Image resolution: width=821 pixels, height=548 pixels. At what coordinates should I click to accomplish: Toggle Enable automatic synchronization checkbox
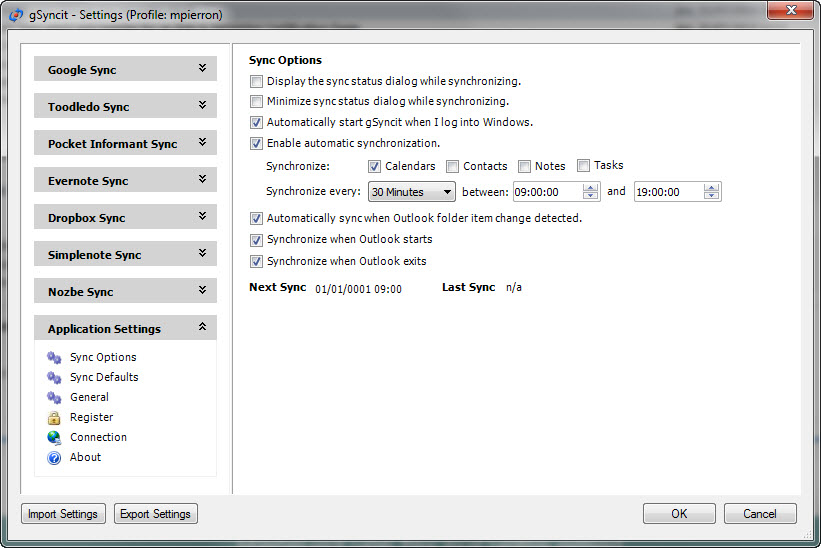pos(256,143)
